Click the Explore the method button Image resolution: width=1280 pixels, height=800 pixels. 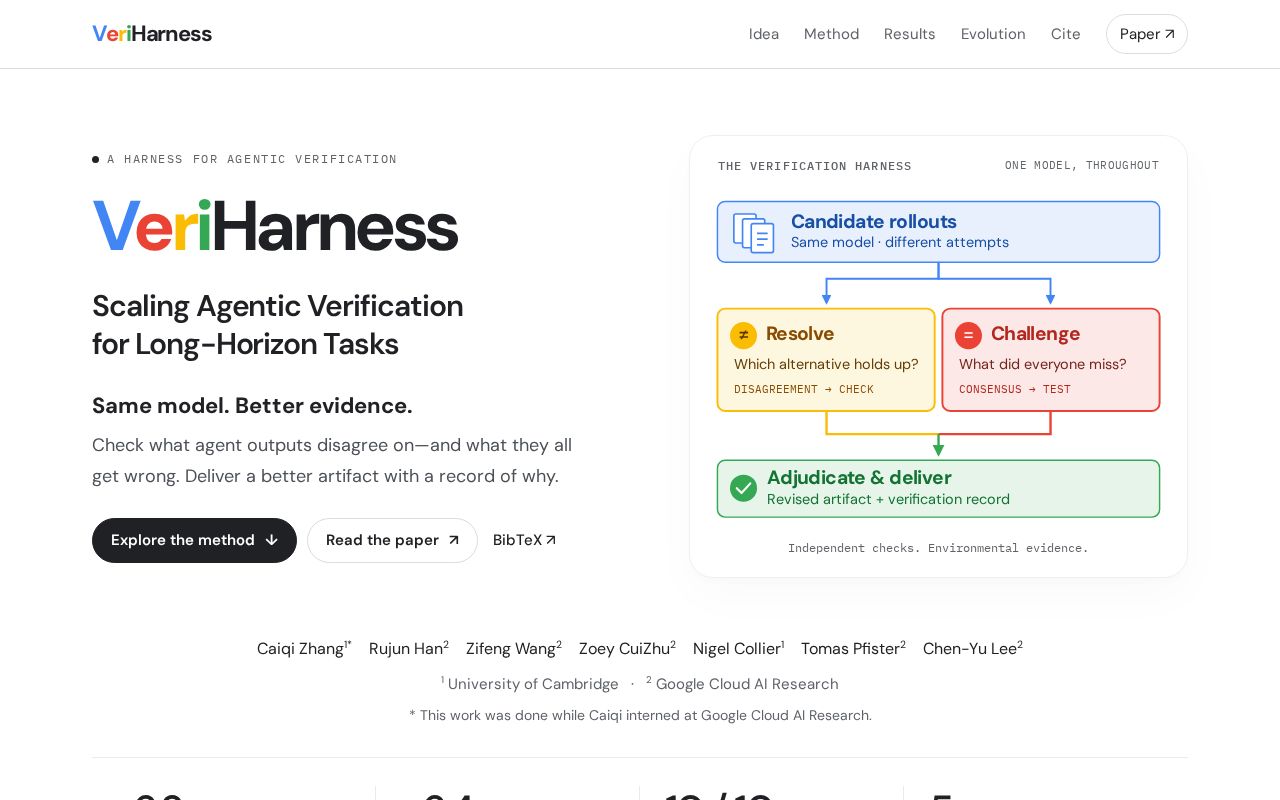(x=194, y=540)
